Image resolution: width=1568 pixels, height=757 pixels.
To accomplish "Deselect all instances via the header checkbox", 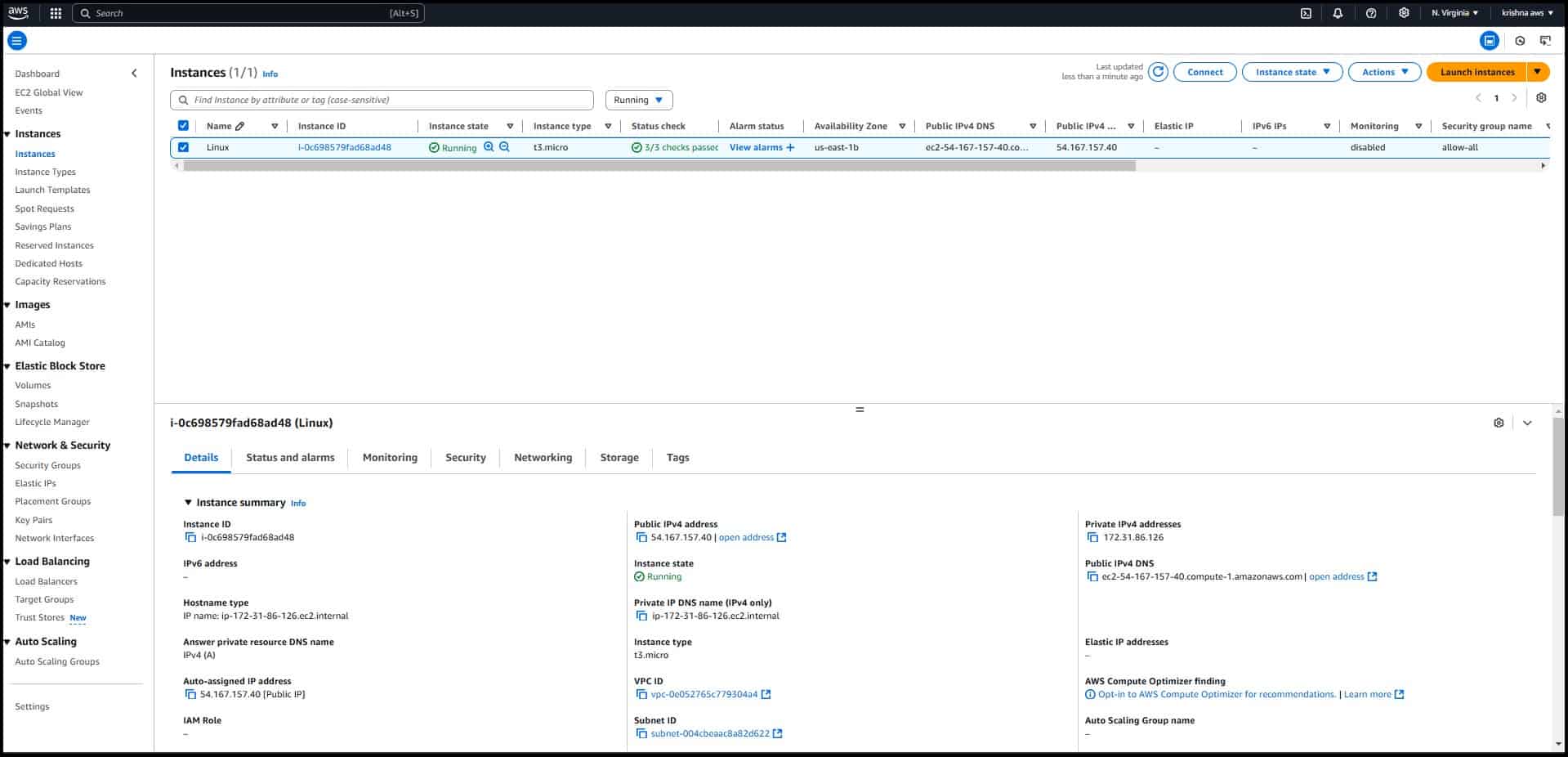I will pos(183,125).
